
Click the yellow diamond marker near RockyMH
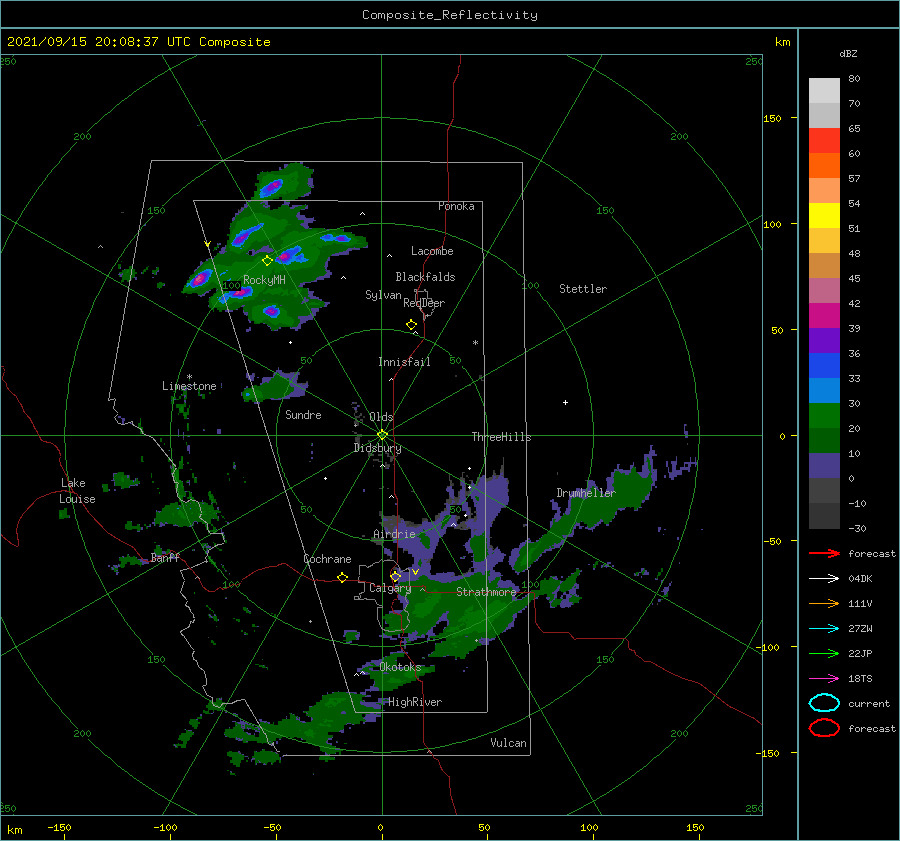click(267, 261)
